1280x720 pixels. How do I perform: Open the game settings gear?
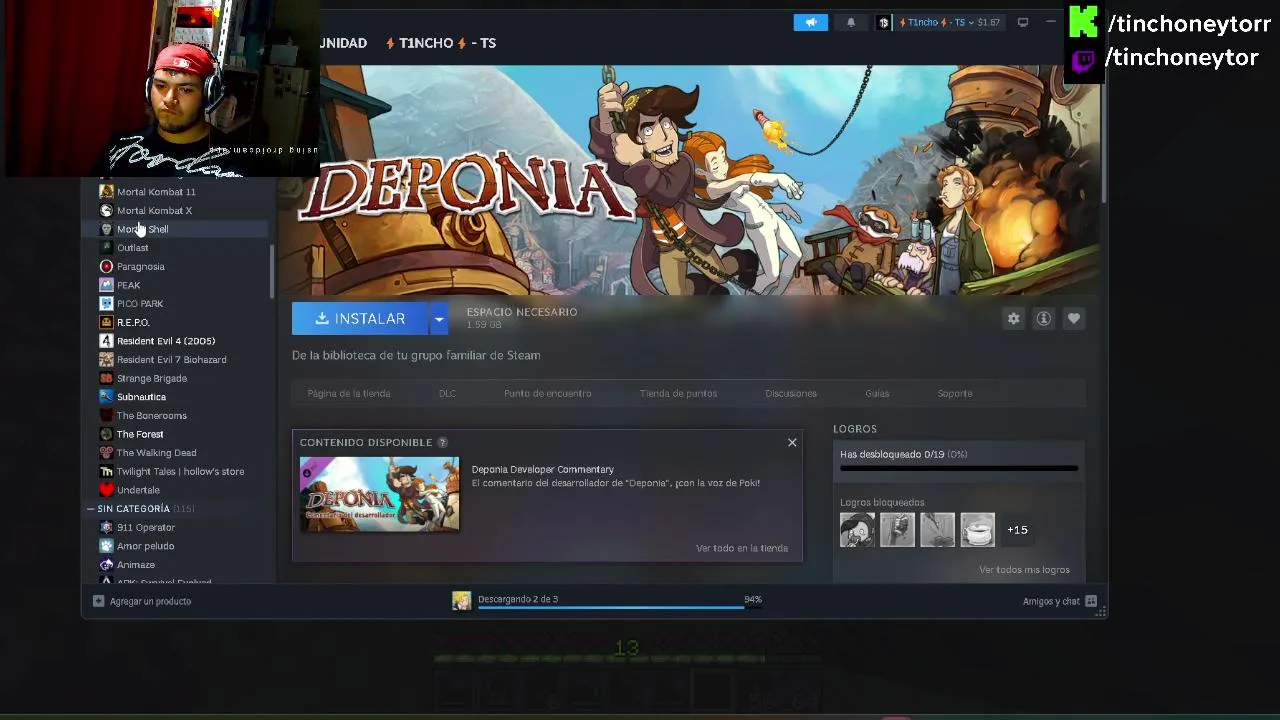pos(1013,318)
